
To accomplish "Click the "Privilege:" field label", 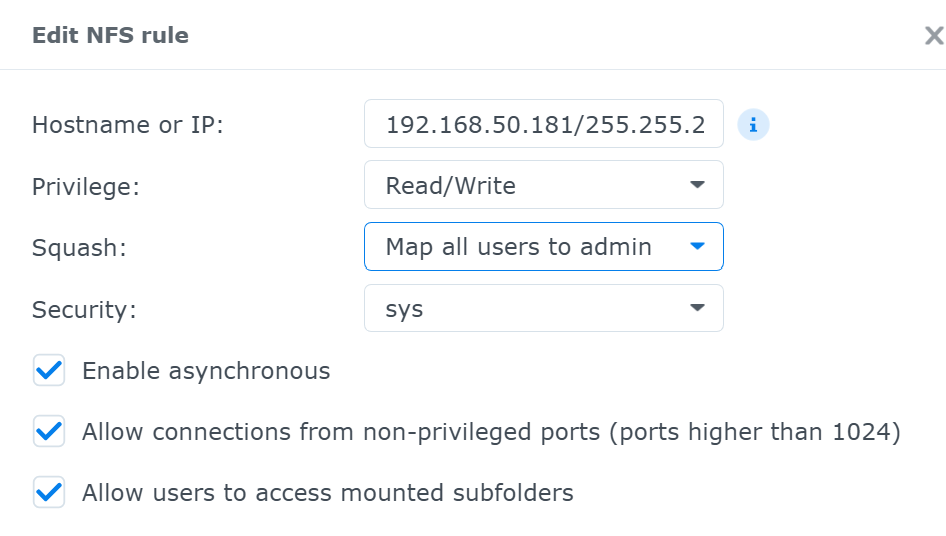I will 85,186.
